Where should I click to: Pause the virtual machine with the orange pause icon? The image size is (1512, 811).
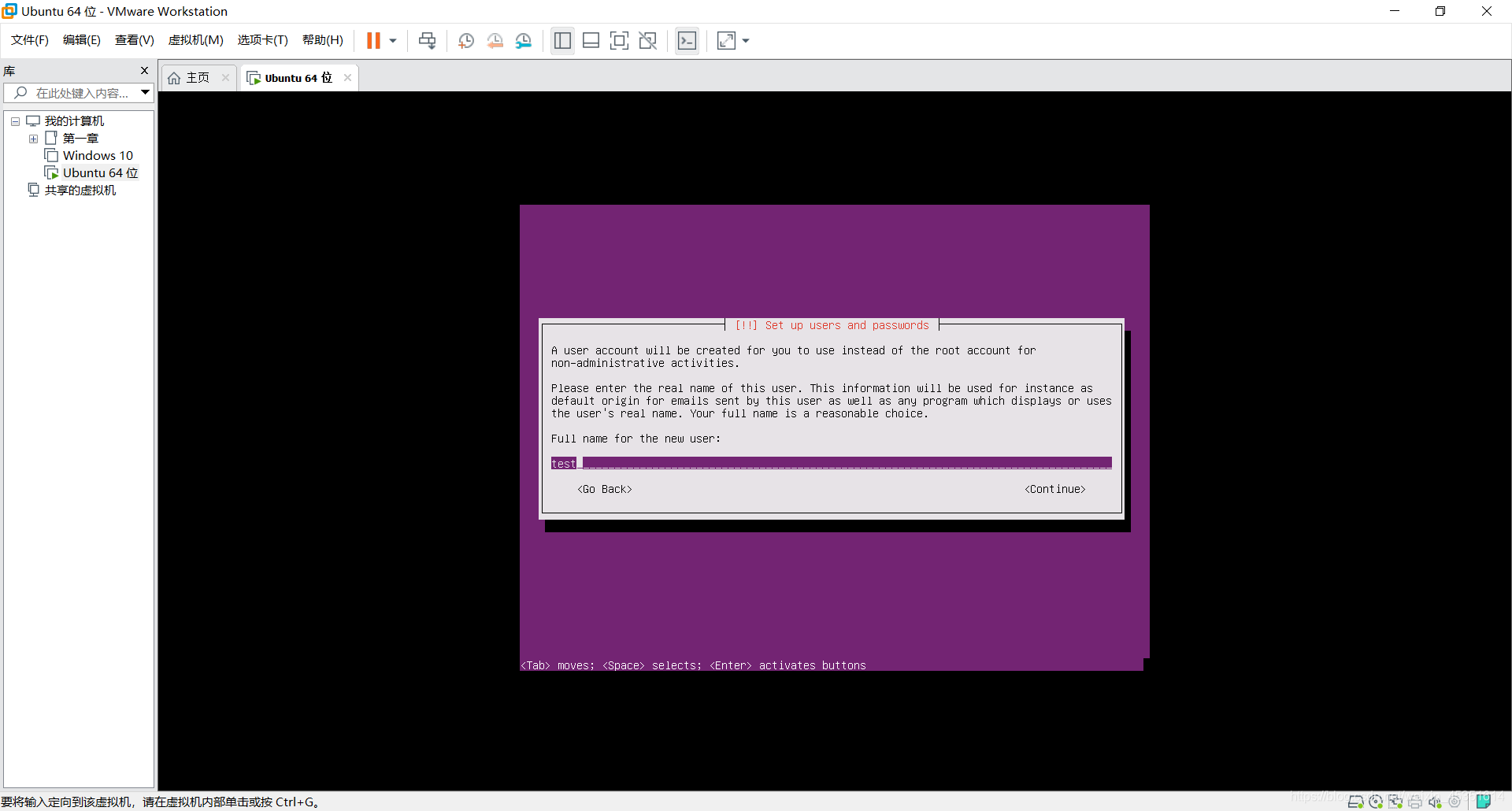pyautogui.click(x=373, y=41)
